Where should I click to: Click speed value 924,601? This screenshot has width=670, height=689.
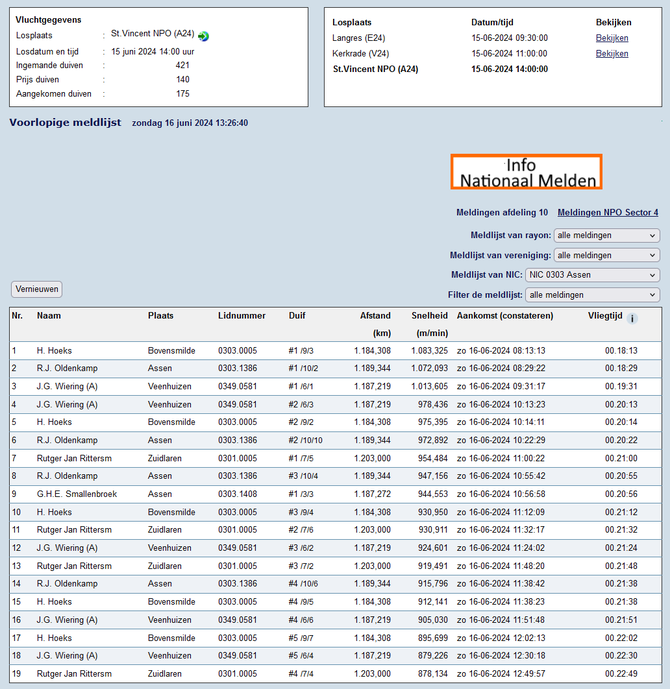pos(433,548)
